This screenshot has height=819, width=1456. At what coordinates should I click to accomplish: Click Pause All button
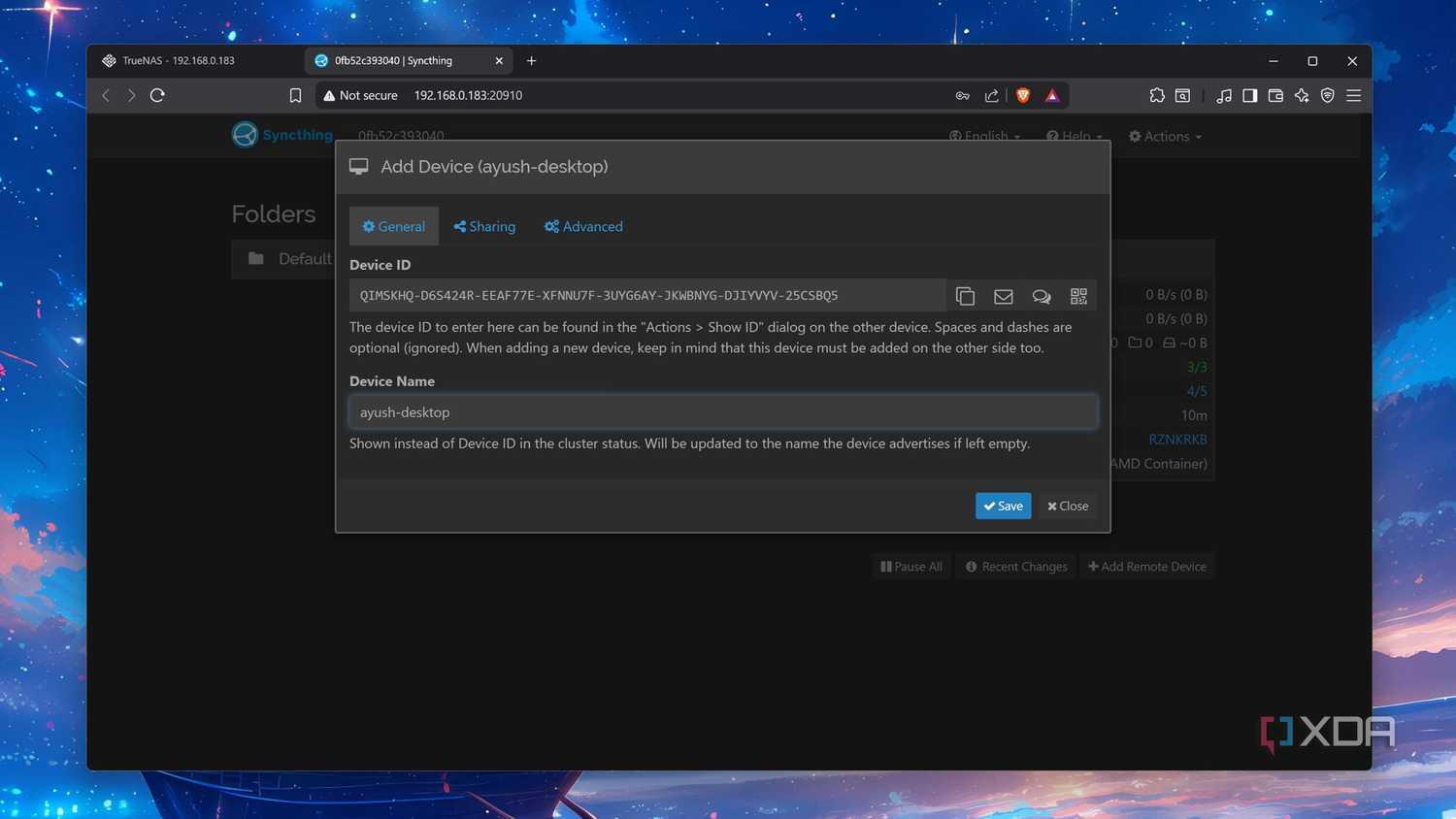point(911,567)
